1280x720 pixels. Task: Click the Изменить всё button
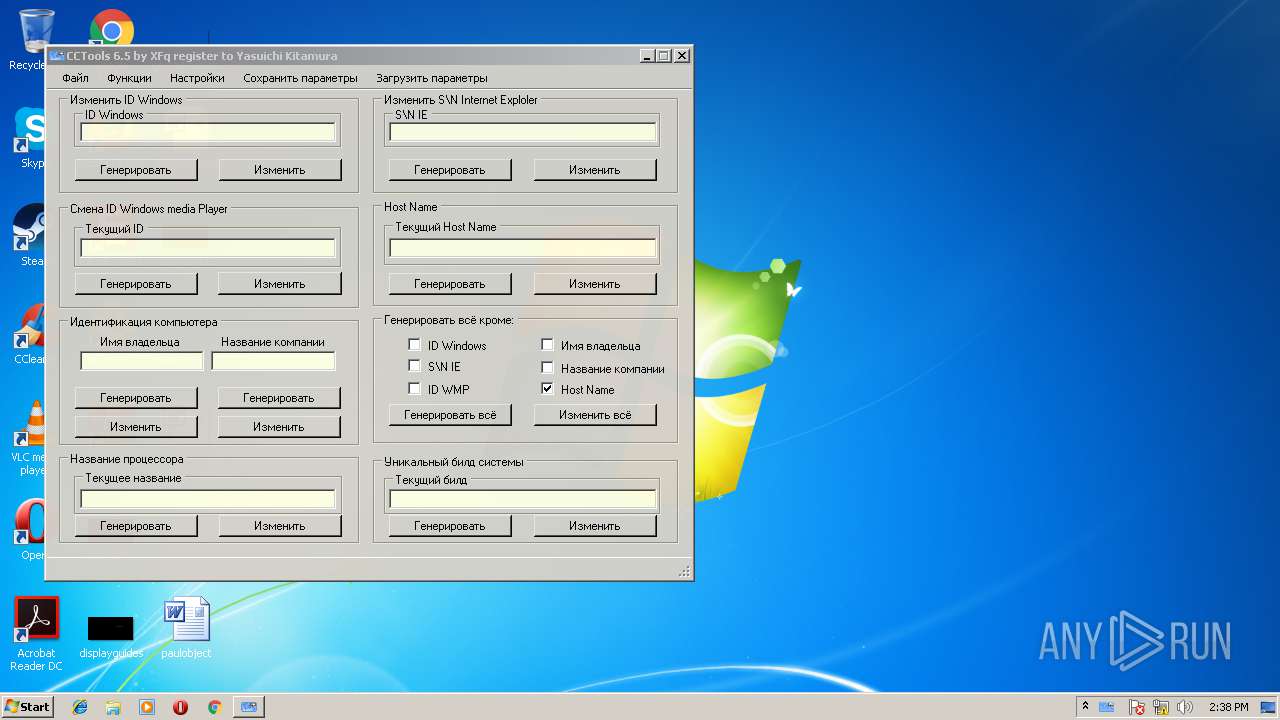click(x=595, y=415)
